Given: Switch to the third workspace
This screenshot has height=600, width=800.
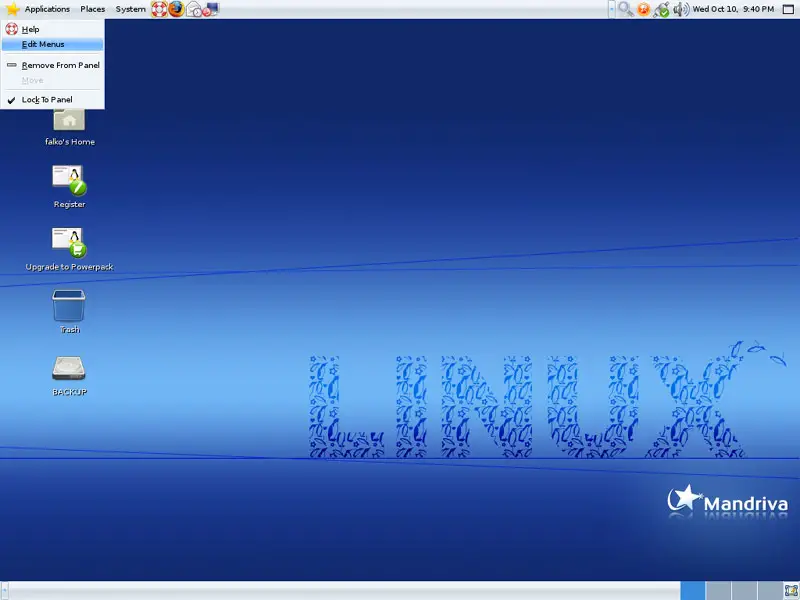Looking at the screenshot, I should (744, 591).
